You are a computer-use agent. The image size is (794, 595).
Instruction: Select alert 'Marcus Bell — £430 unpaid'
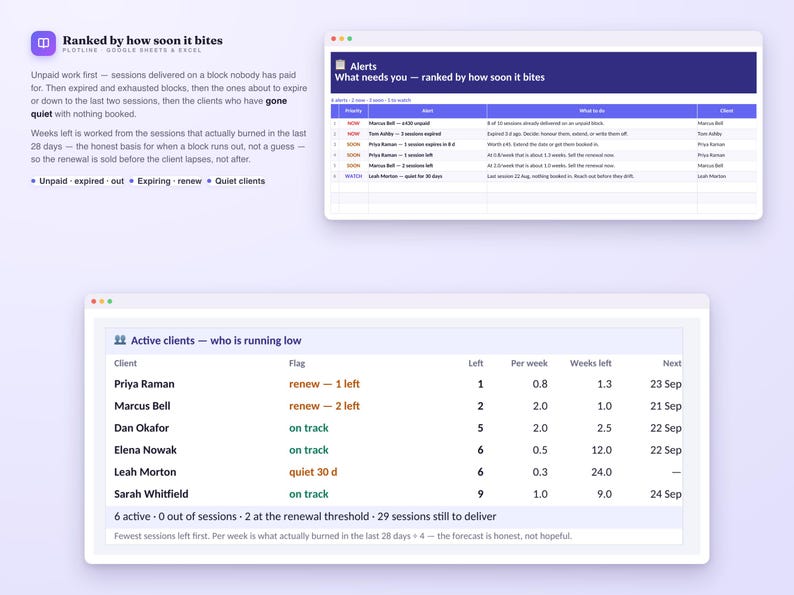[399, 123]
